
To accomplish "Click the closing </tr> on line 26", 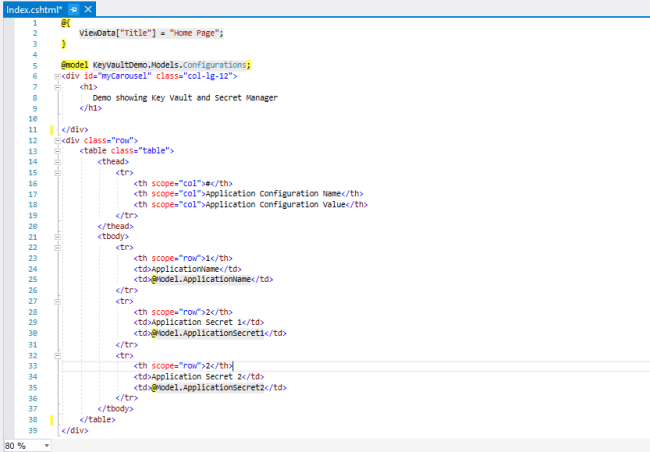I will [x=126, y=290].
